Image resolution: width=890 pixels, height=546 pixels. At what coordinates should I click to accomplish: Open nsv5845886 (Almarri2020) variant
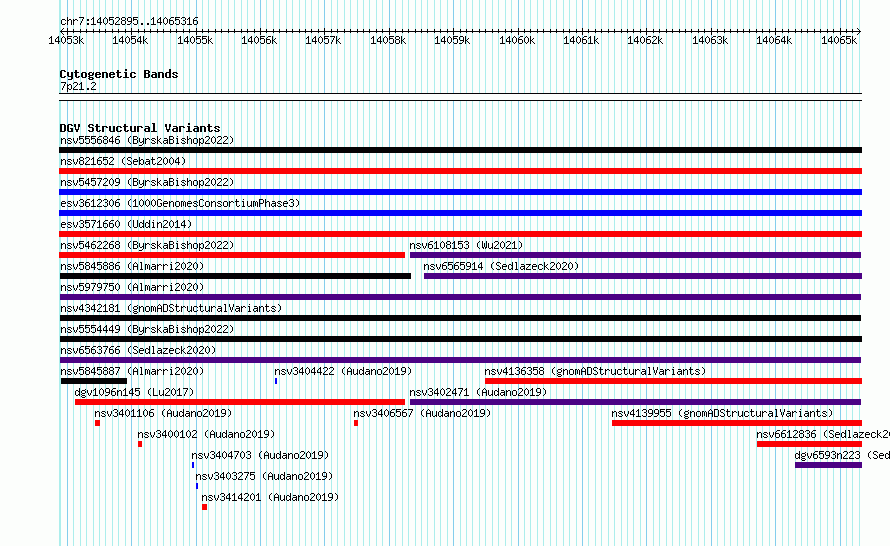tap(132, 266)
